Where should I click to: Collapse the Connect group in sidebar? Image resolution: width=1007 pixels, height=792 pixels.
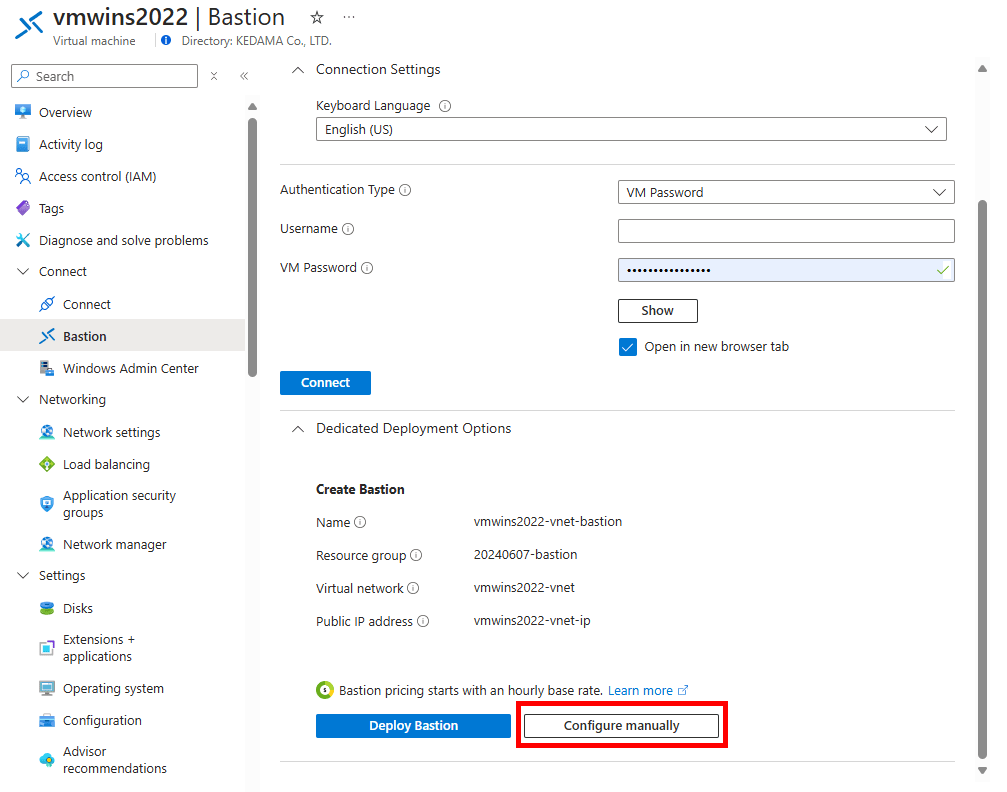[x=23, y=272]
